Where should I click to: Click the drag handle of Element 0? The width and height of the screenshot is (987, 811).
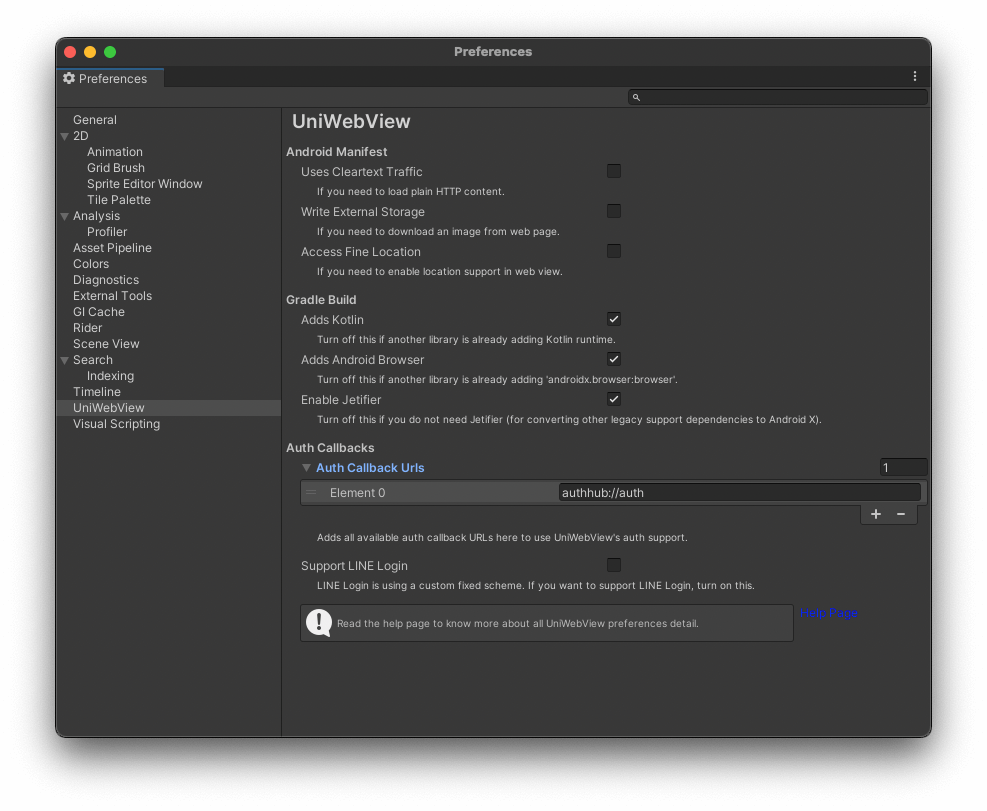click(311, 493)
